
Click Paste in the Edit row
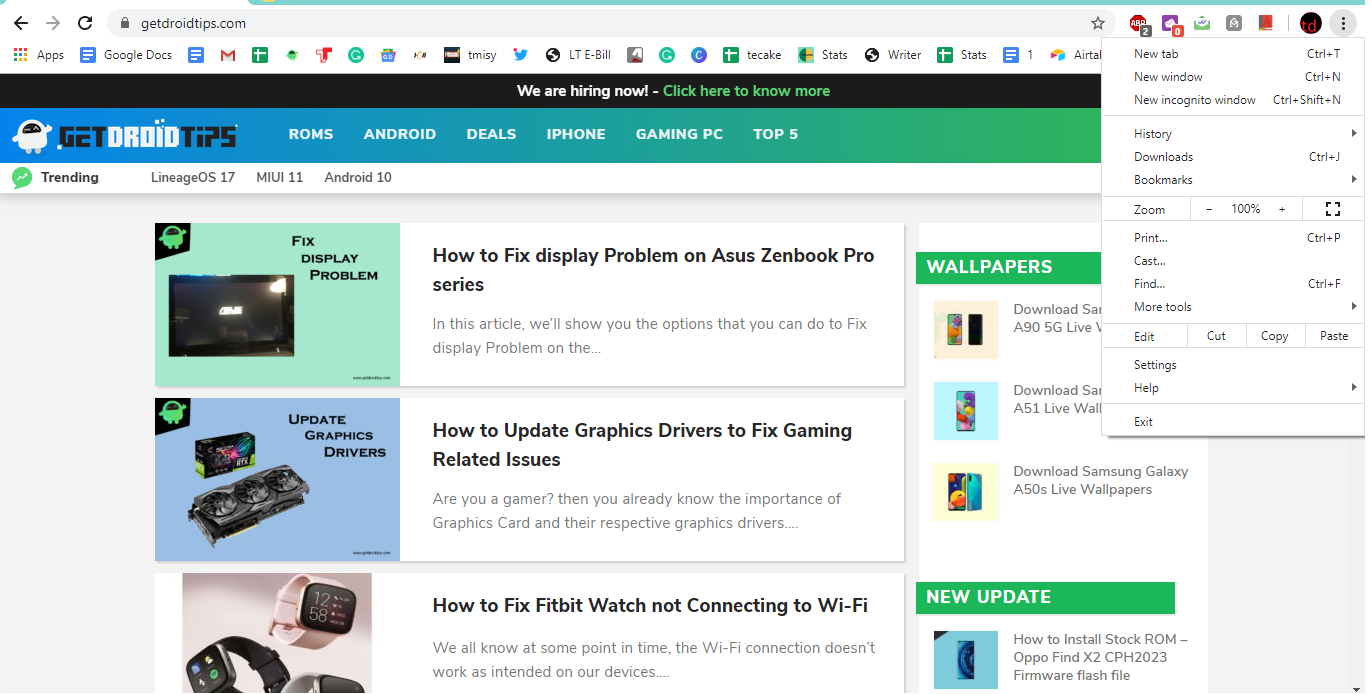[x=1334, y=336]
